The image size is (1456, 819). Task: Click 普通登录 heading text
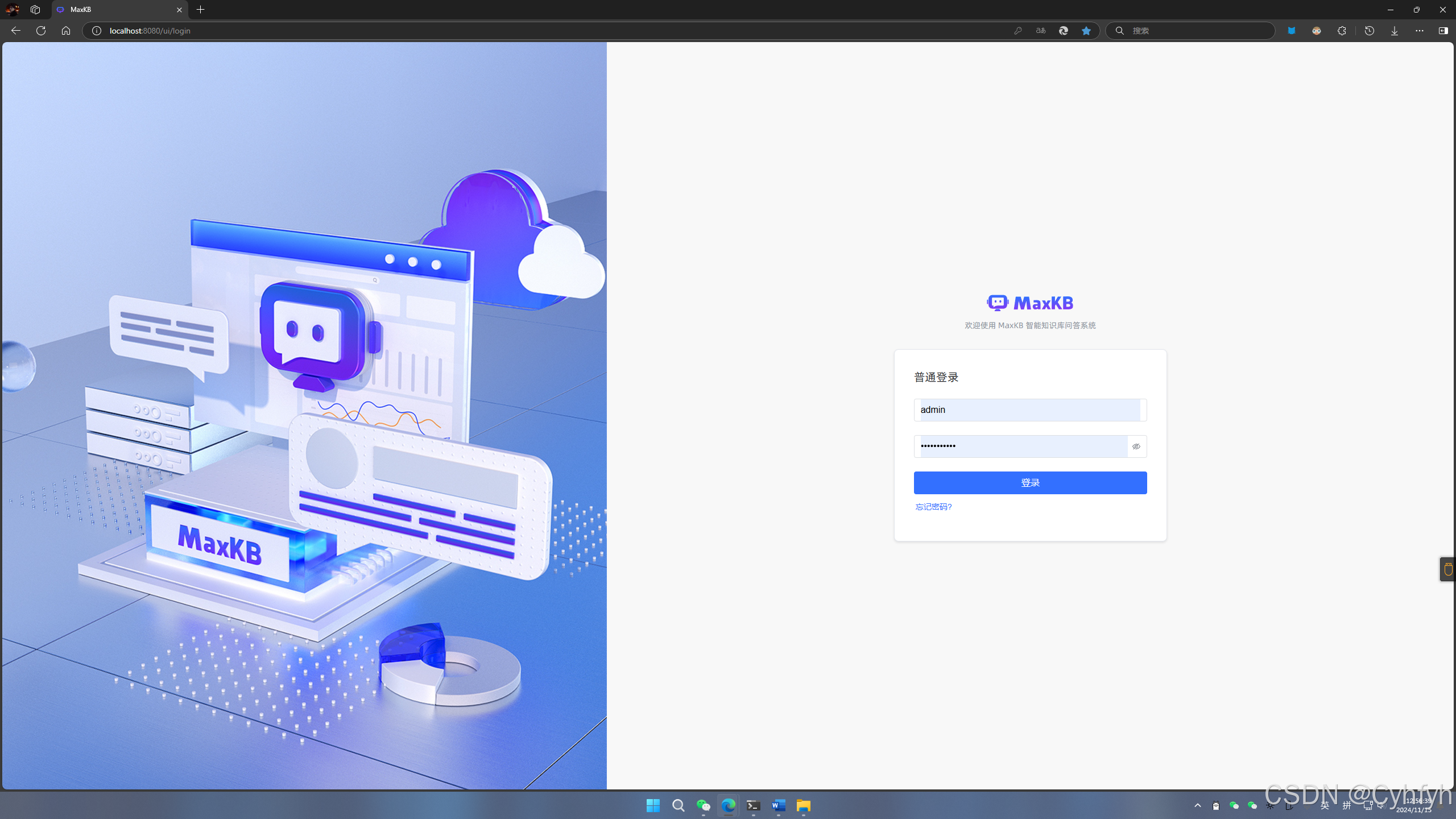point(936,377)
